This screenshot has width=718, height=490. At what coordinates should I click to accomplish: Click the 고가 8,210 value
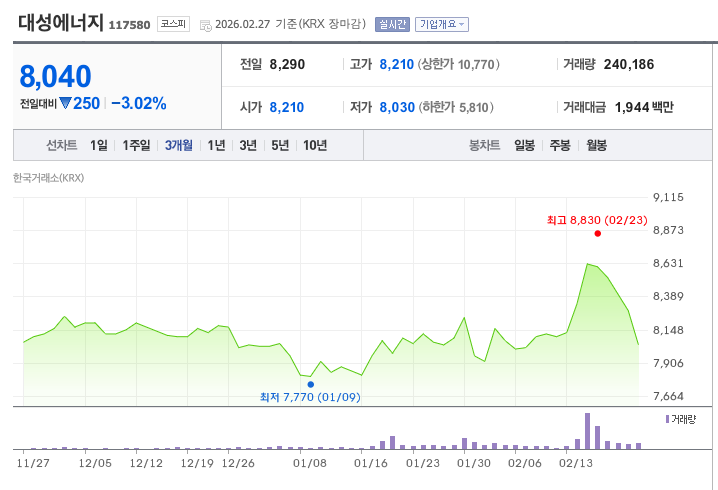(x=397, y=65)
